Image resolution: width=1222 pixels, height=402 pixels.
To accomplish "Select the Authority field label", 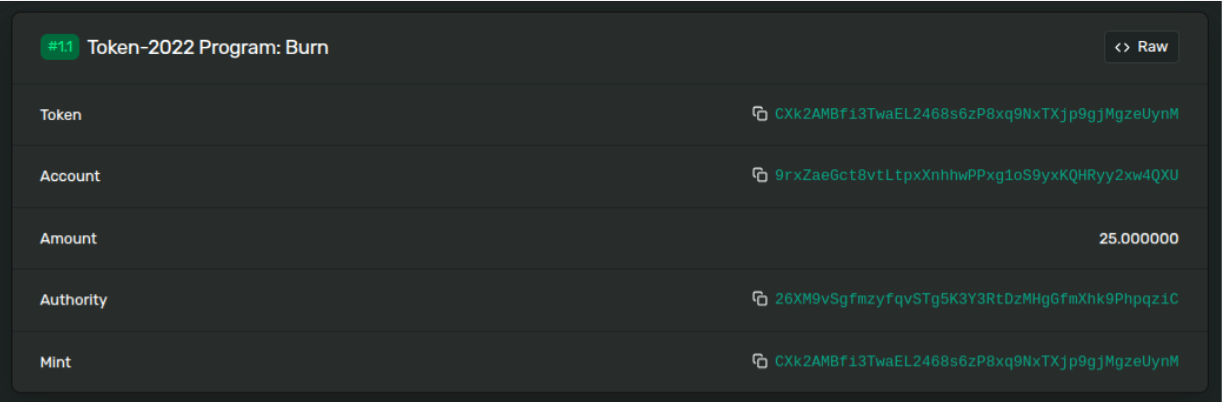I will 73,300.
